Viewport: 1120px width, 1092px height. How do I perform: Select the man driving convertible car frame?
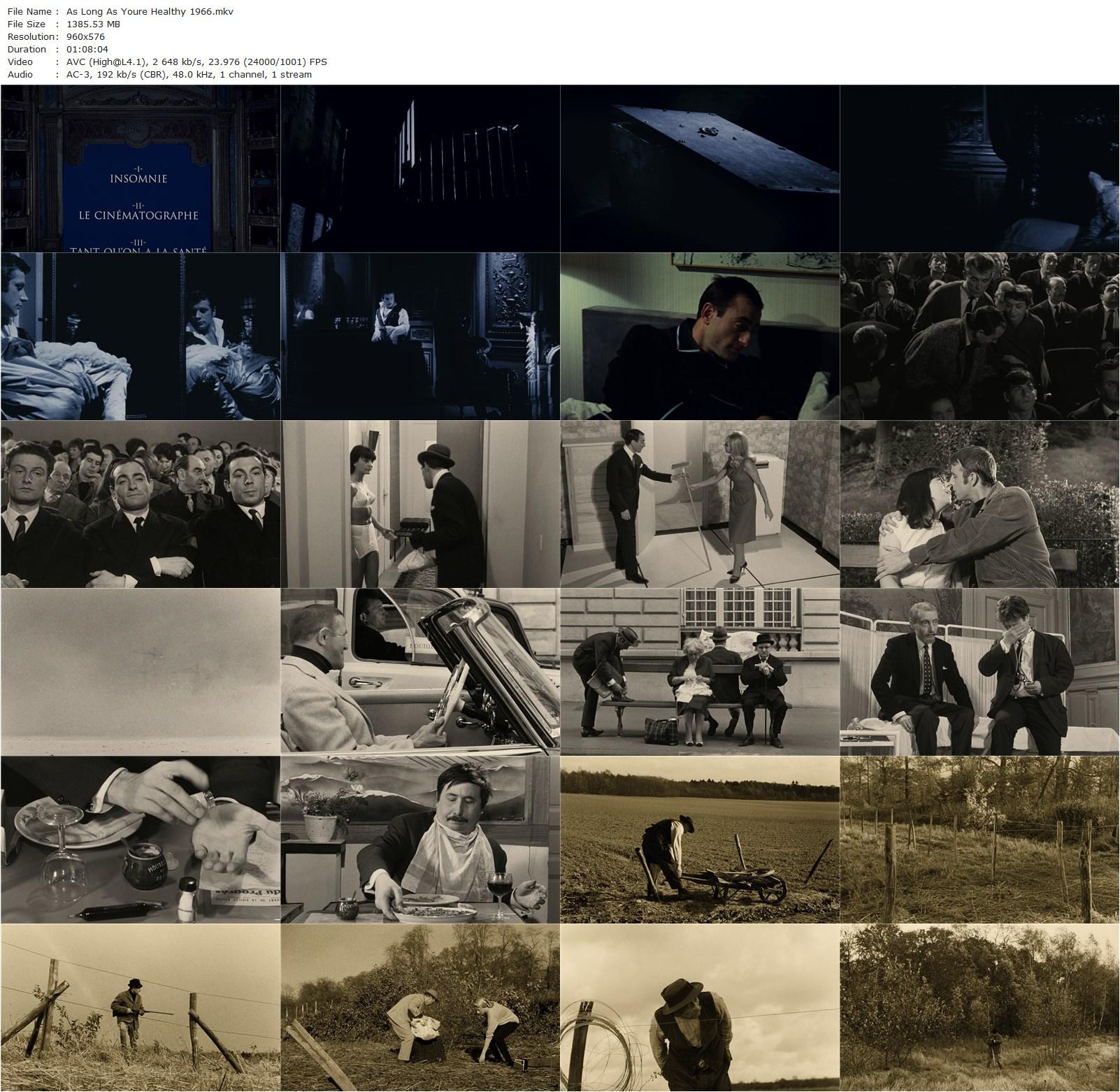(419, 671)
